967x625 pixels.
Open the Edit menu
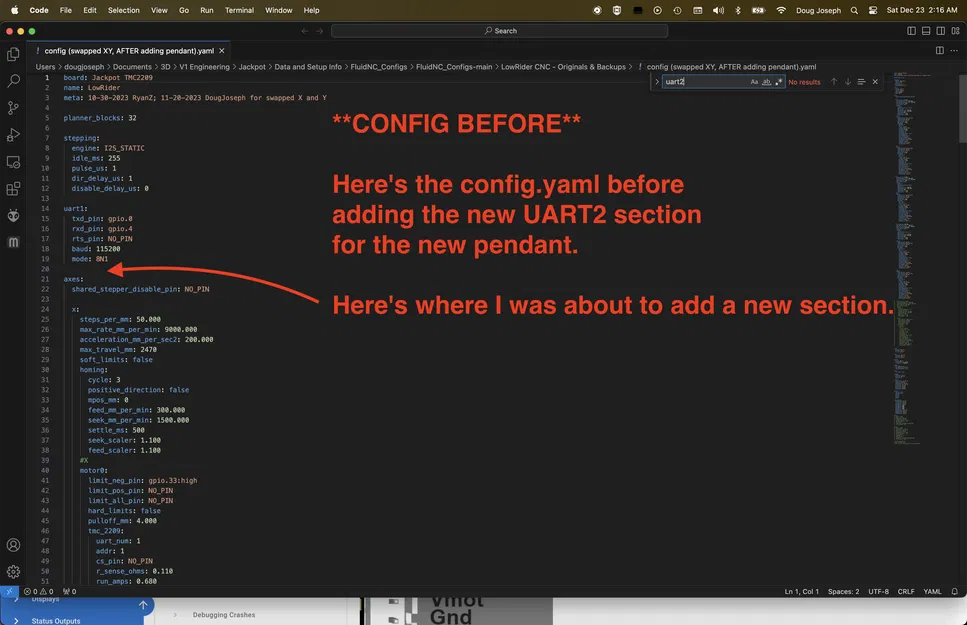coord(90,10)
